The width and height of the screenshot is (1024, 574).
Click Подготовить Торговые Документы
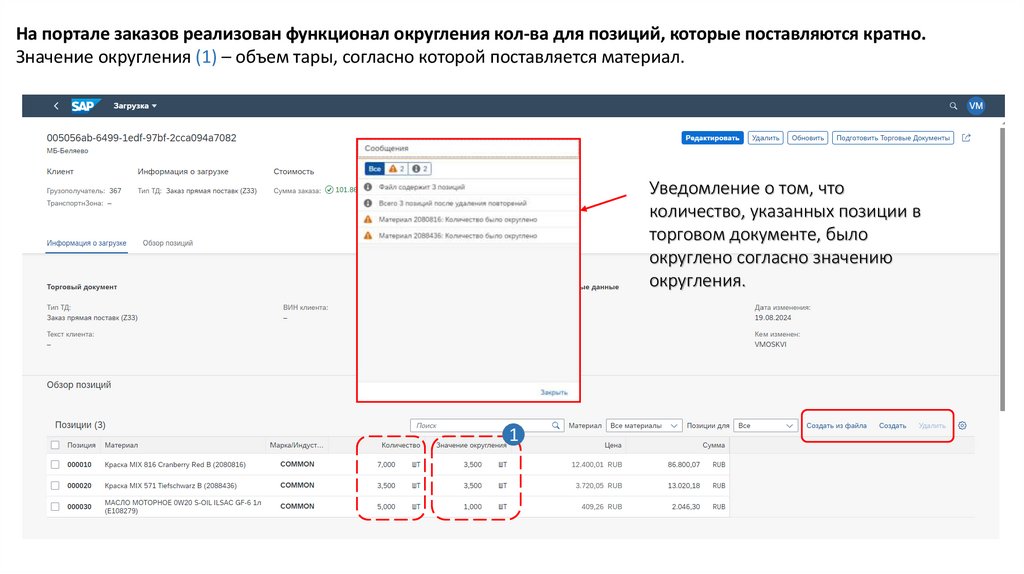pyautogui.click(x=893, y=138)
